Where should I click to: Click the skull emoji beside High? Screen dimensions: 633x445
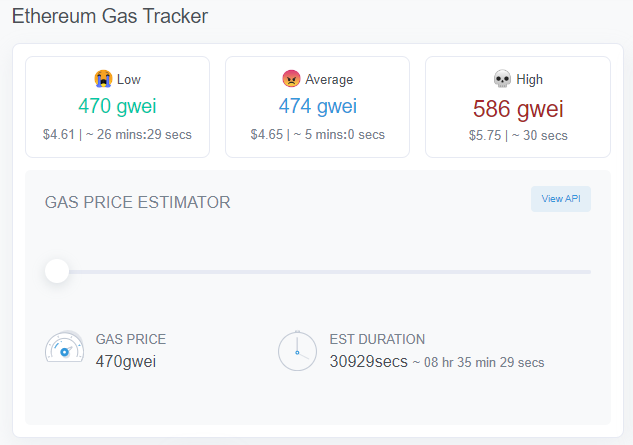click(x=502, y=78)
